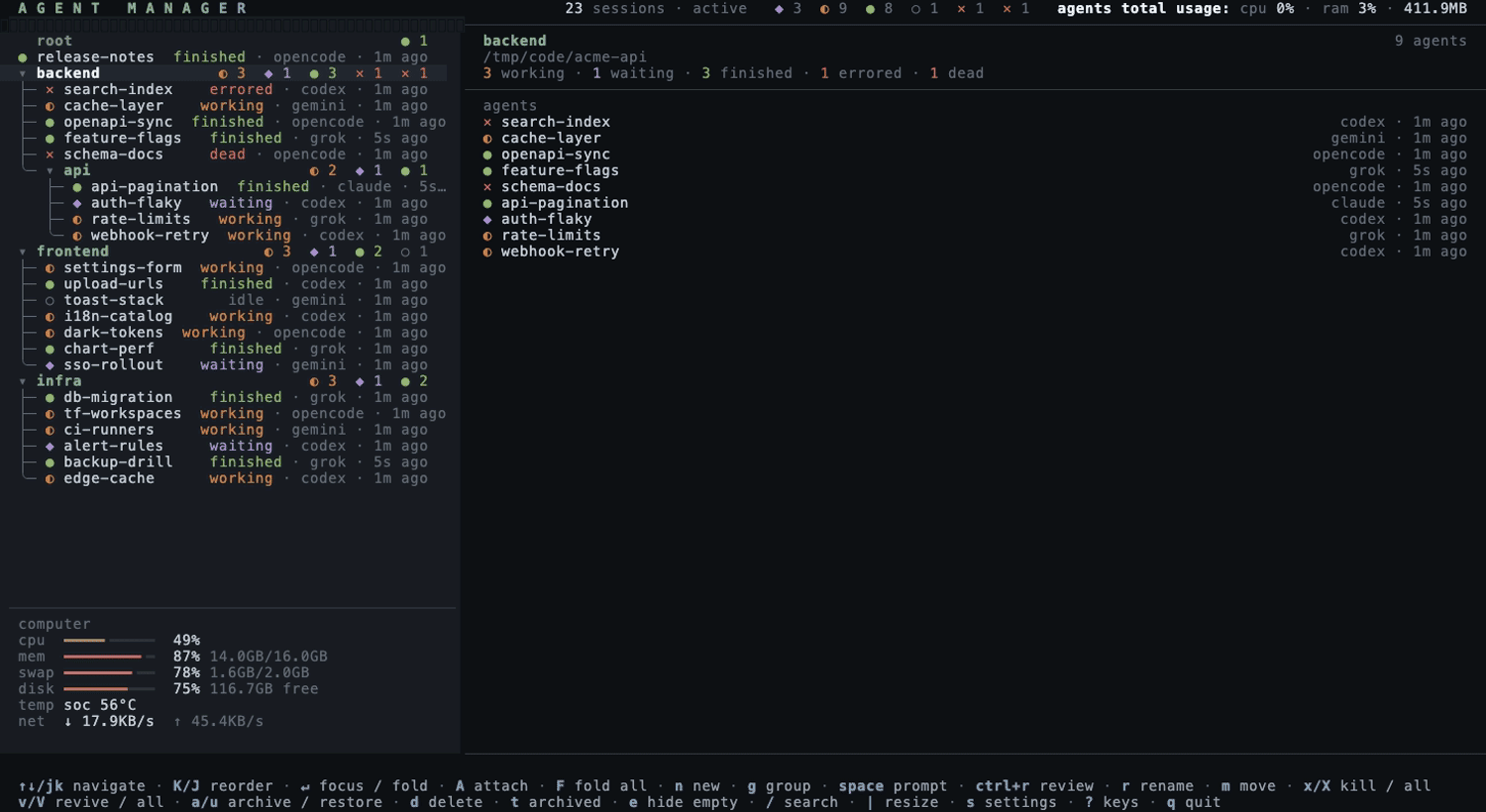Click the "space prompt" shortcut hint
Viewport: 1486px width, 812px height.
pos(893,786)
